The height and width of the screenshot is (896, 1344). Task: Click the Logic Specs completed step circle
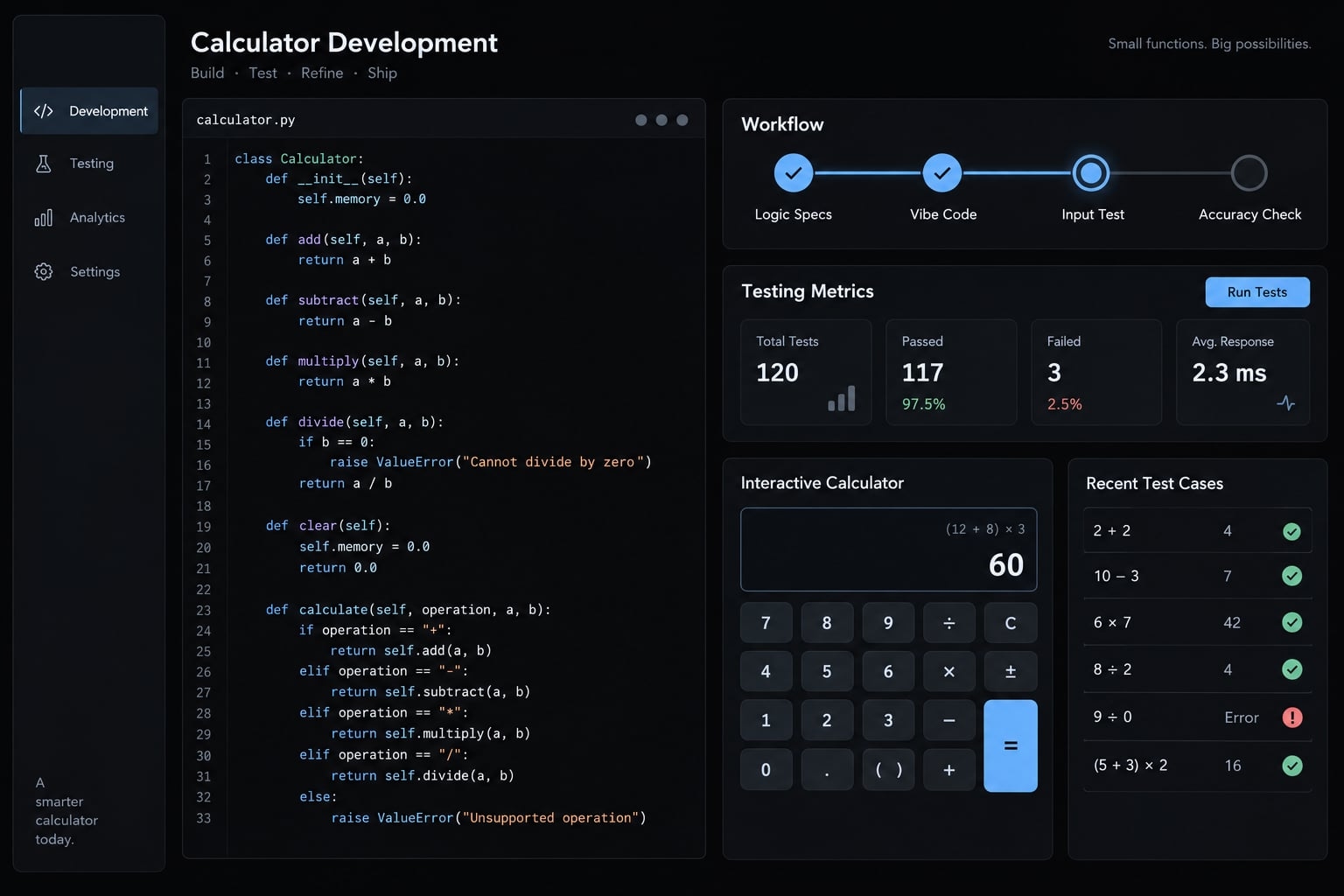pos(794,173)
